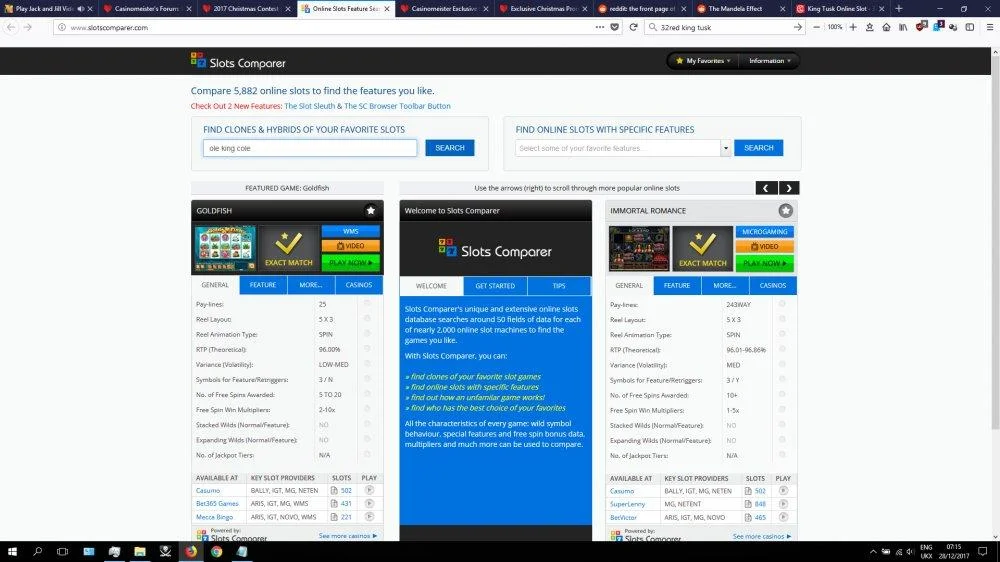Switch to GET STARTED tab in welcome panel
The image size is (1000, 562).
coord(495,286)
